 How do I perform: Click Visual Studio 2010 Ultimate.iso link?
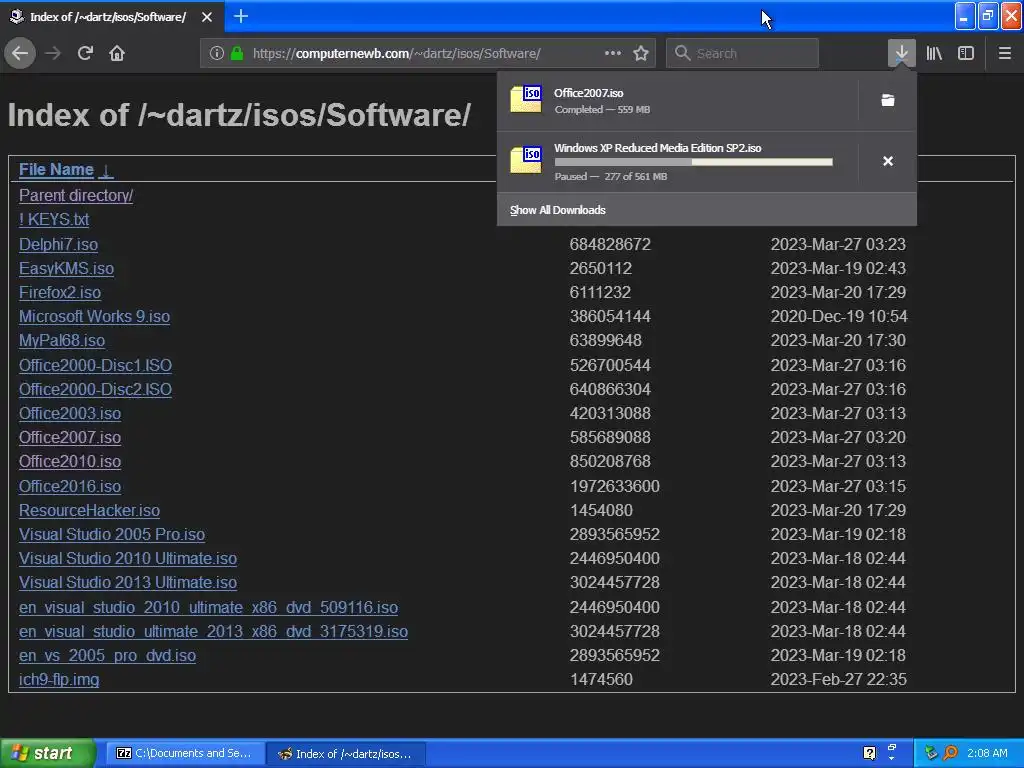coord(127,558)
